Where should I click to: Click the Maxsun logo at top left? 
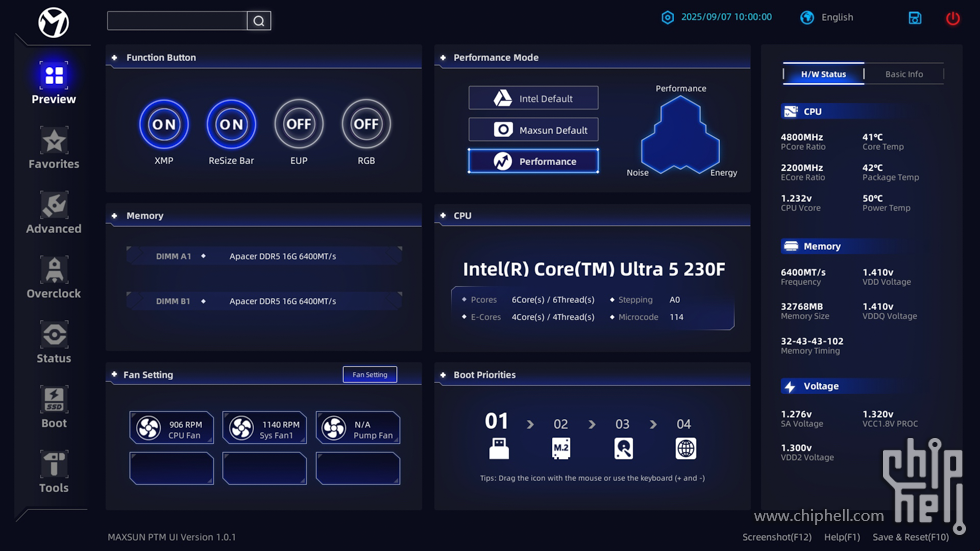54,22
